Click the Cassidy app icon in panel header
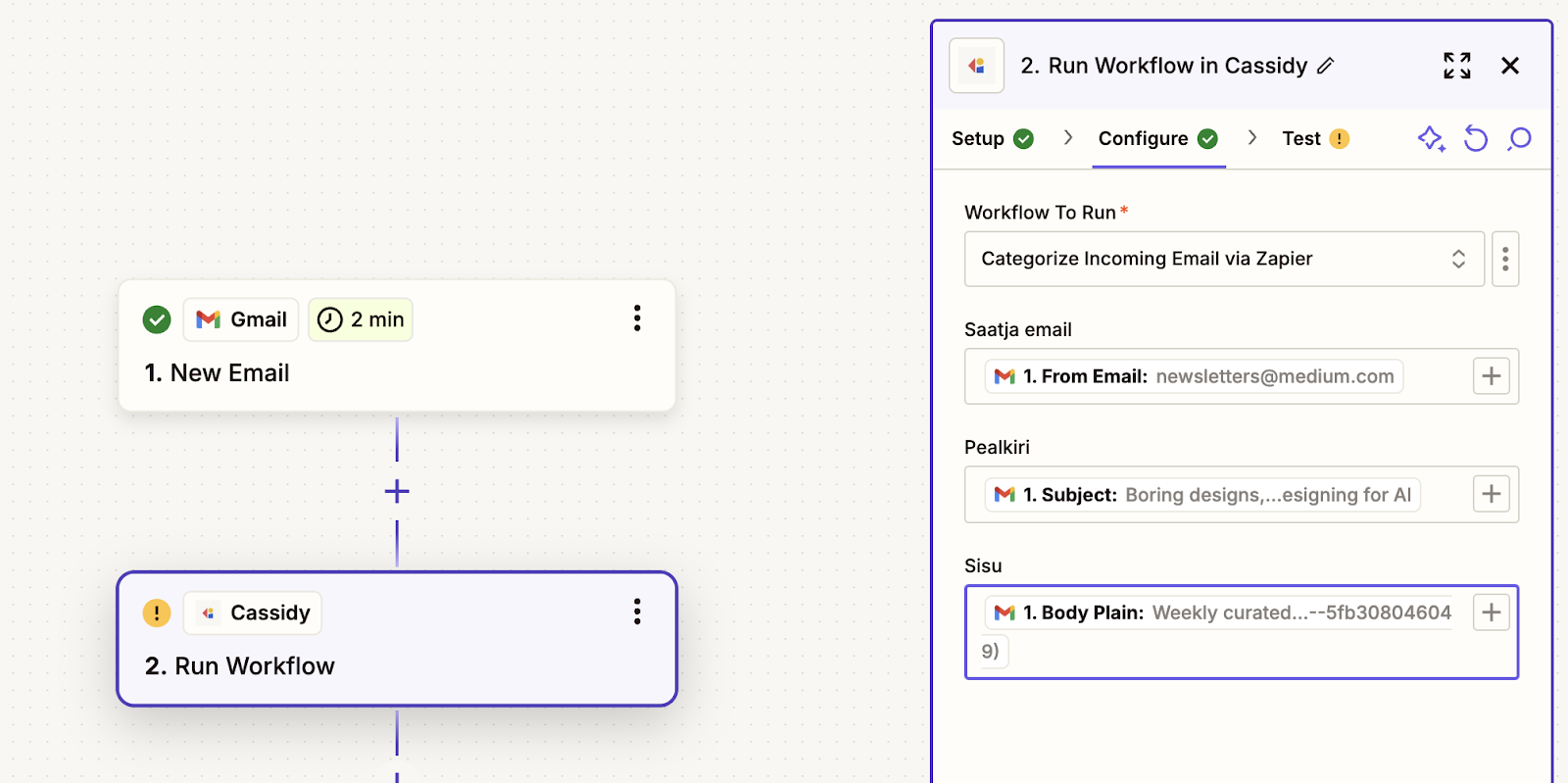 pyautogui.click(x=976, y=66)
